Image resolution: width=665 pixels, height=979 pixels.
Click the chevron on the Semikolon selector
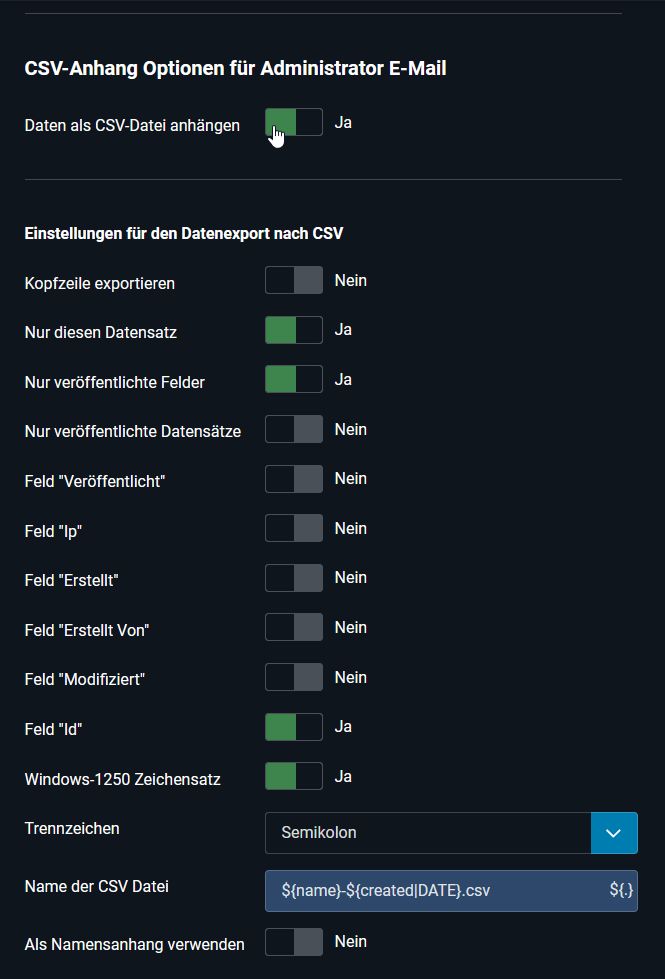click(x=615, y=832)
